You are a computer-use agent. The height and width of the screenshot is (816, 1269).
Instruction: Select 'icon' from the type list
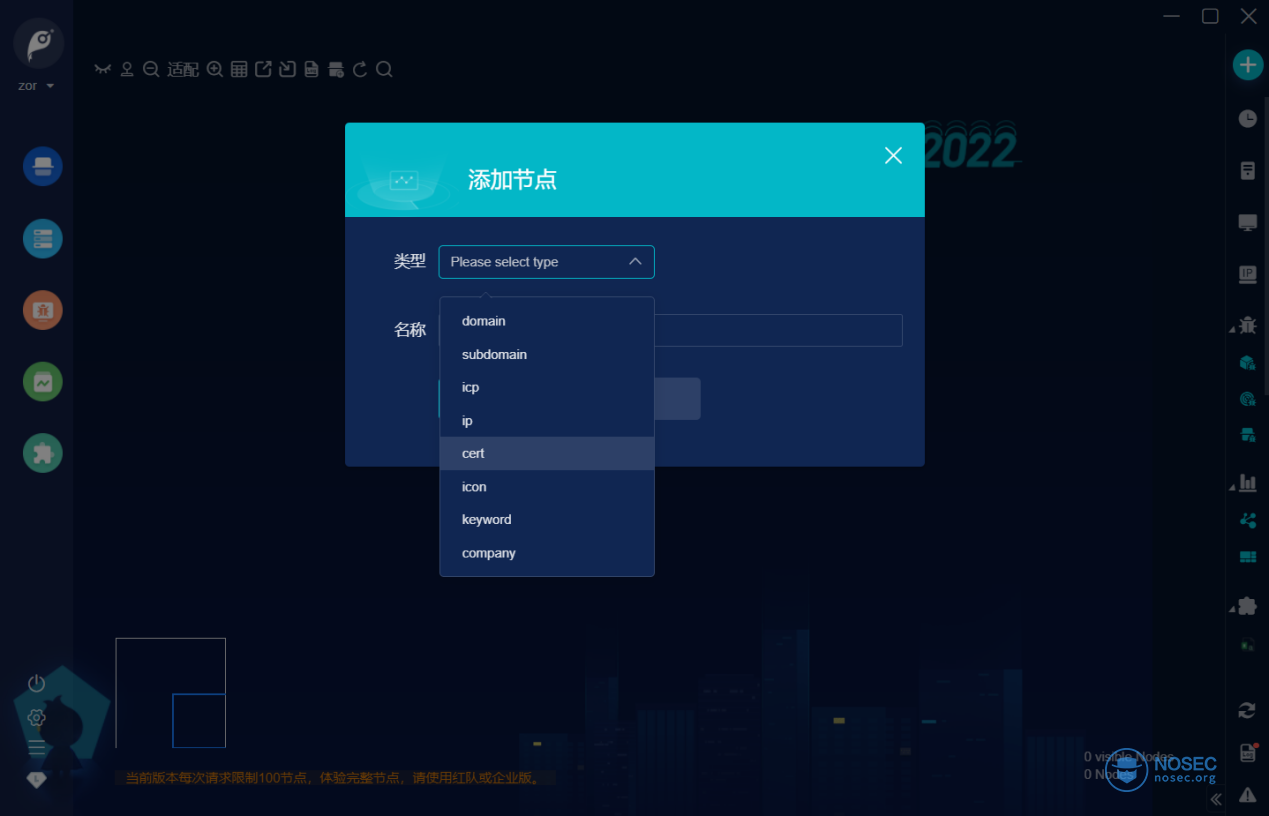547,487
